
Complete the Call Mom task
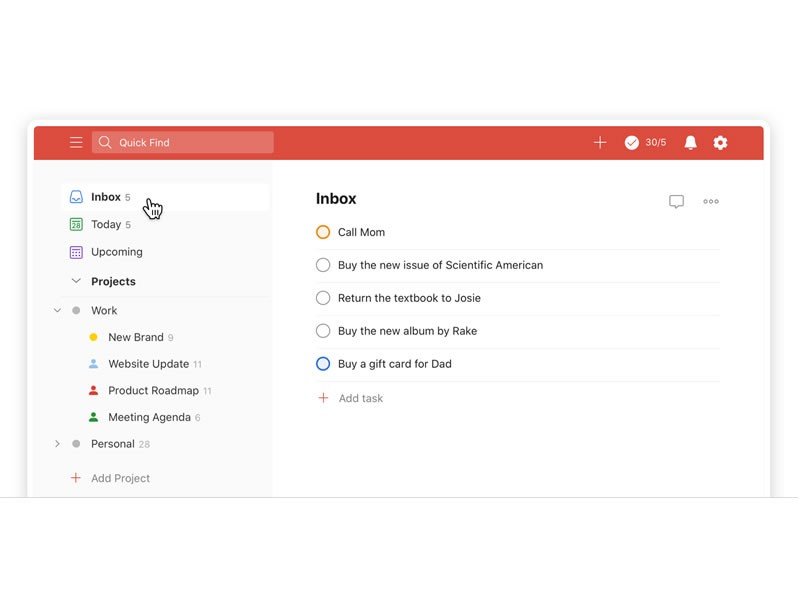pos(322,231)
